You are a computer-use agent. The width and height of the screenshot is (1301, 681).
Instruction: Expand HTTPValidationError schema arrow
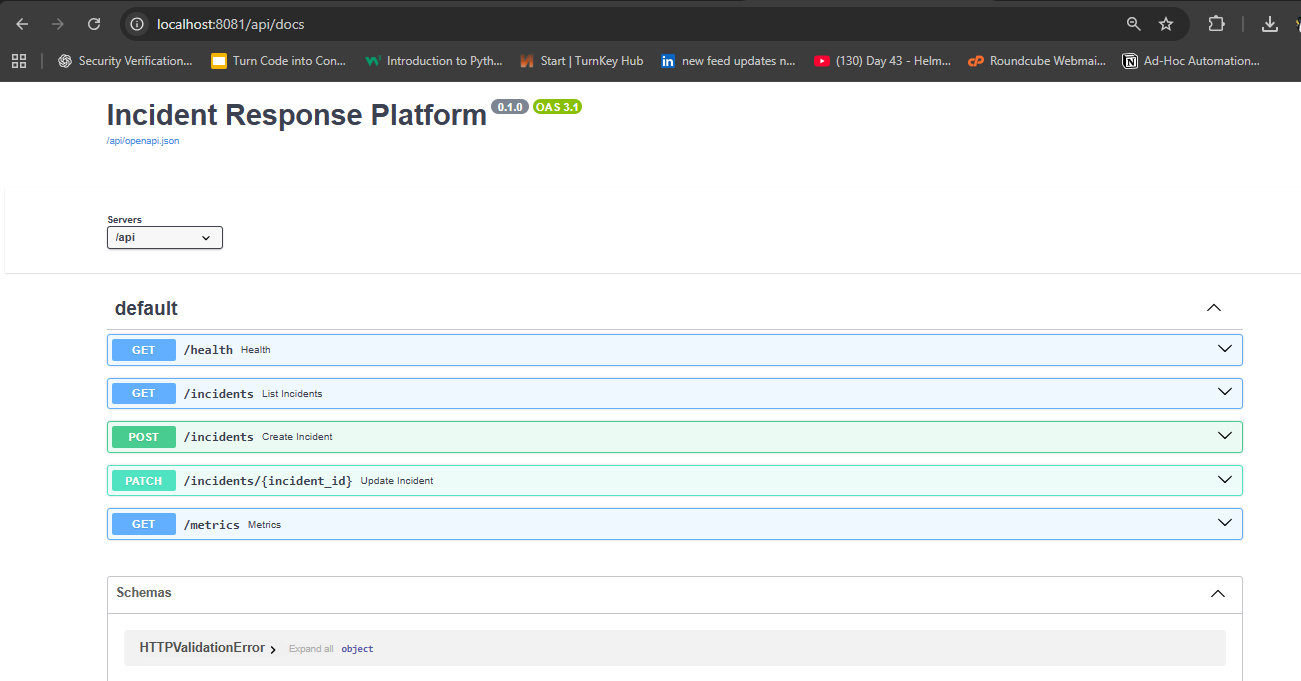(x=273, y=649)
